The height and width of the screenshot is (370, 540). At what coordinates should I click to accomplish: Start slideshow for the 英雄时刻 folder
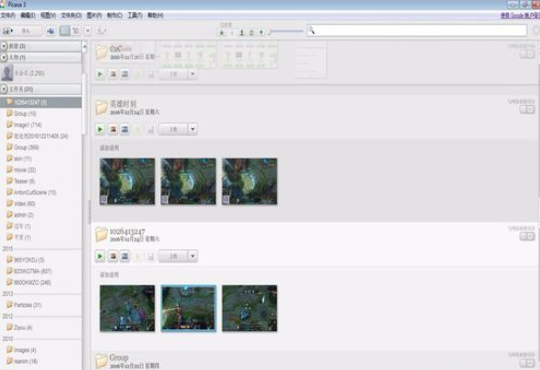coord(100,129)
